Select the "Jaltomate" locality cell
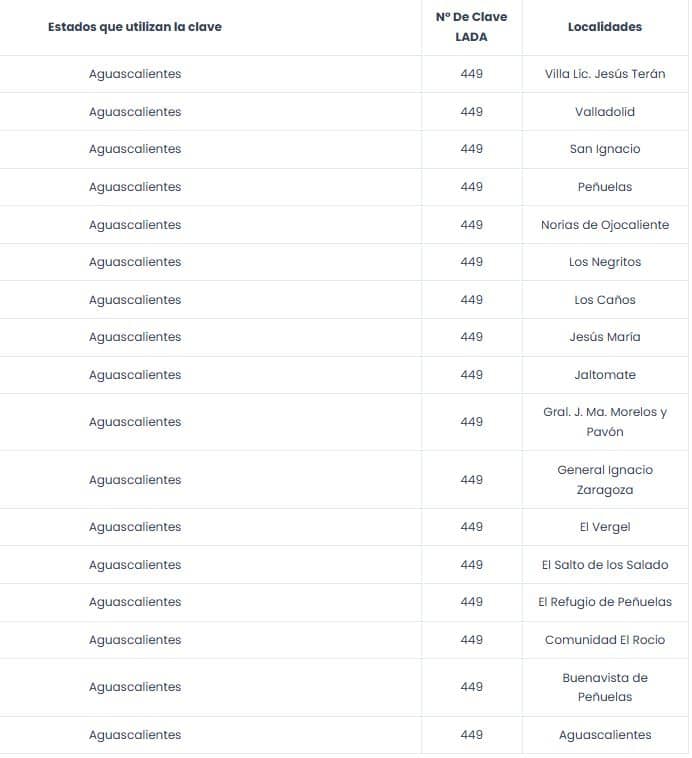 click(x=604, y=375)
